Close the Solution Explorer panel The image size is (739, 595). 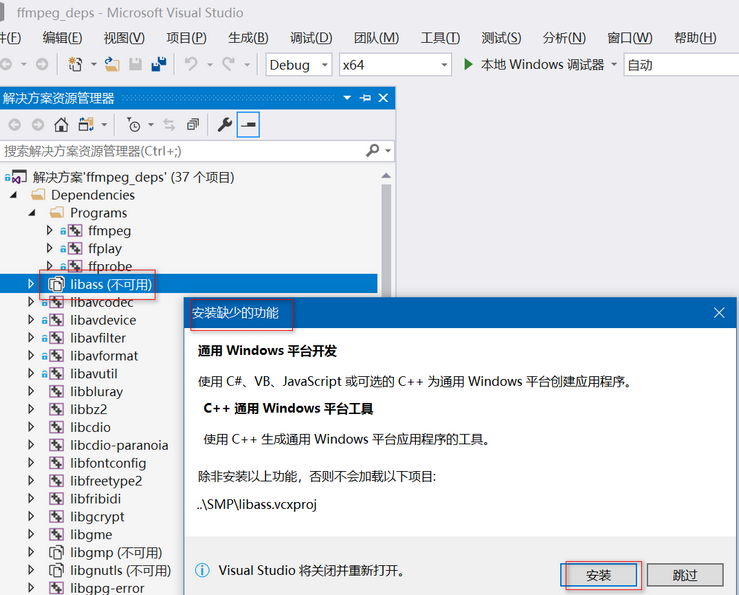383,98
